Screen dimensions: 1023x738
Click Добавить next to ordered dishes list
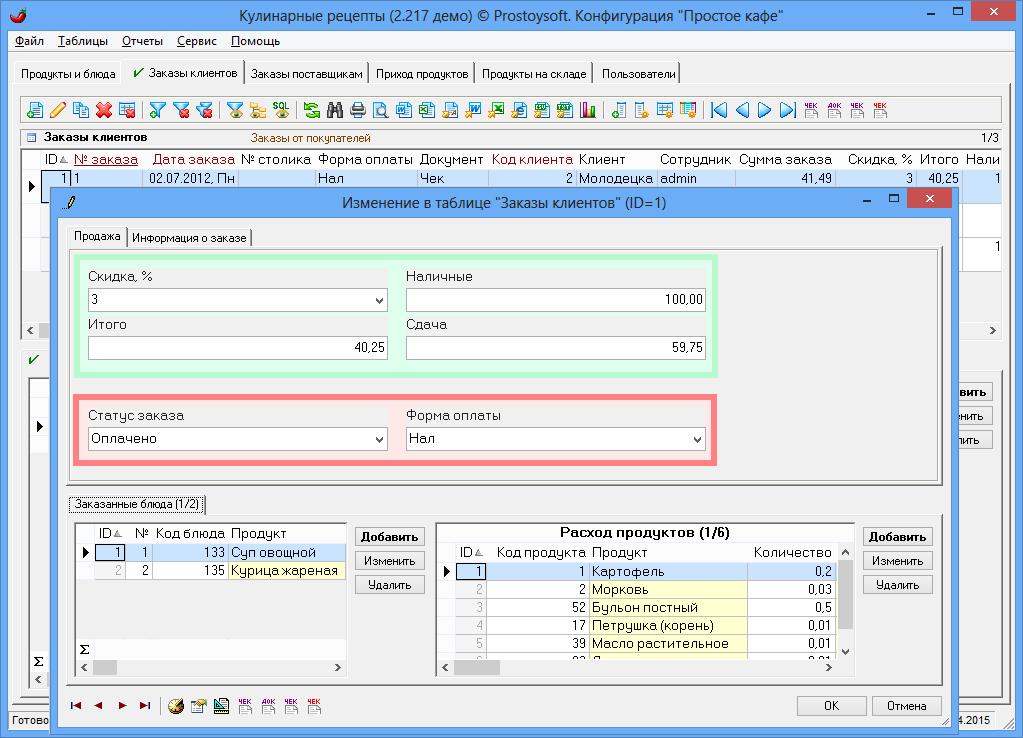tap(390, 537)
